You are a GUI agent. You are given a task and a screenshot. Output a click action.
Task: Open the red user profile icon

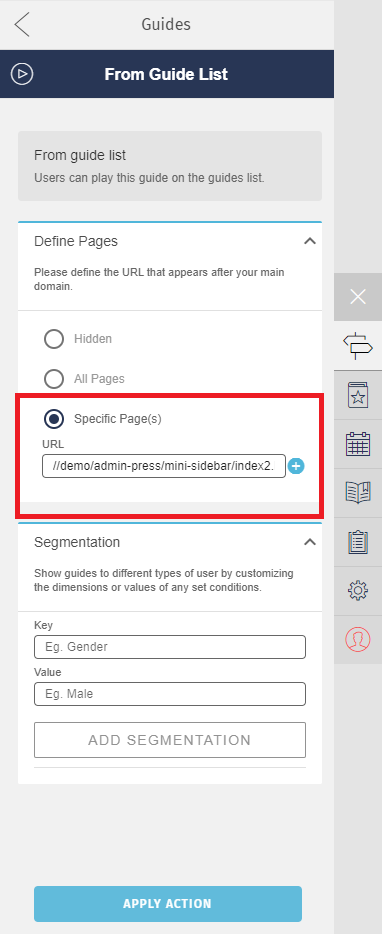358,639
